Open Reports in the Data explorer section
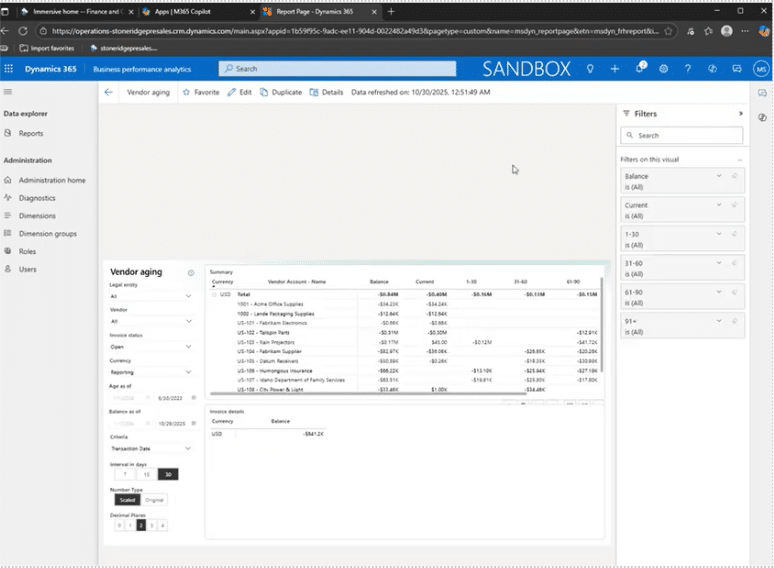The width and height of the screenshot is (774, 568). click(30, 133)
